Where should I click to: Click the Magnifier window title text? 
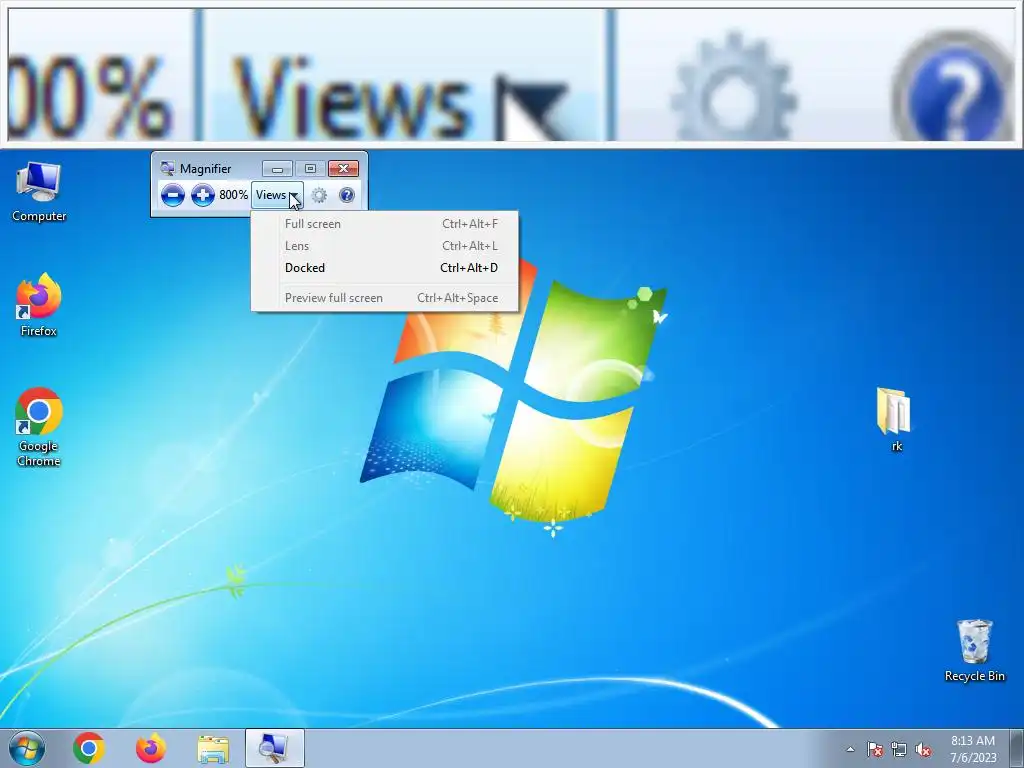205,168
